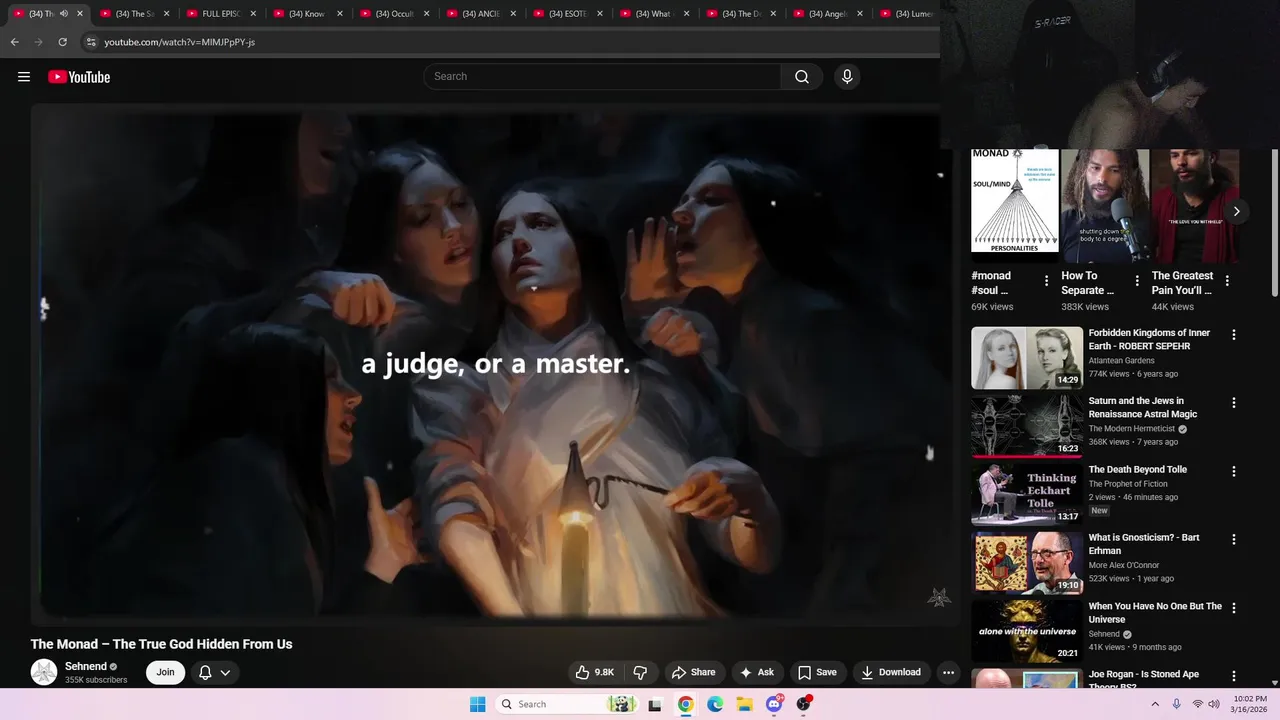Expand notification options chevron beside bell
1280x720 pixels.
point(225,672)
